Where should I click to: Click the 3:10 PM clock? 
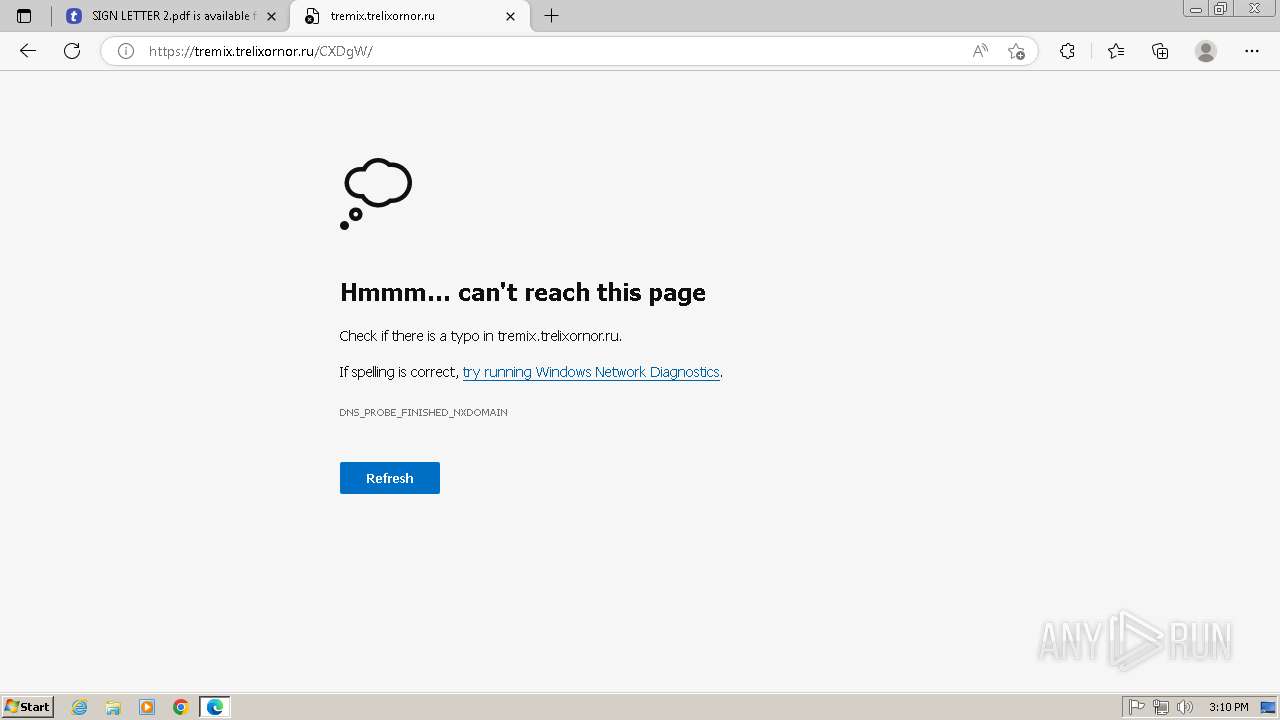[x=1228, y=707]
